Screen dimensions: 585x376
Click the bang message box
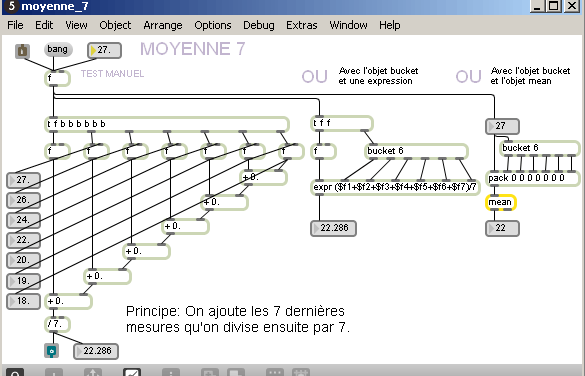point(58,49)
